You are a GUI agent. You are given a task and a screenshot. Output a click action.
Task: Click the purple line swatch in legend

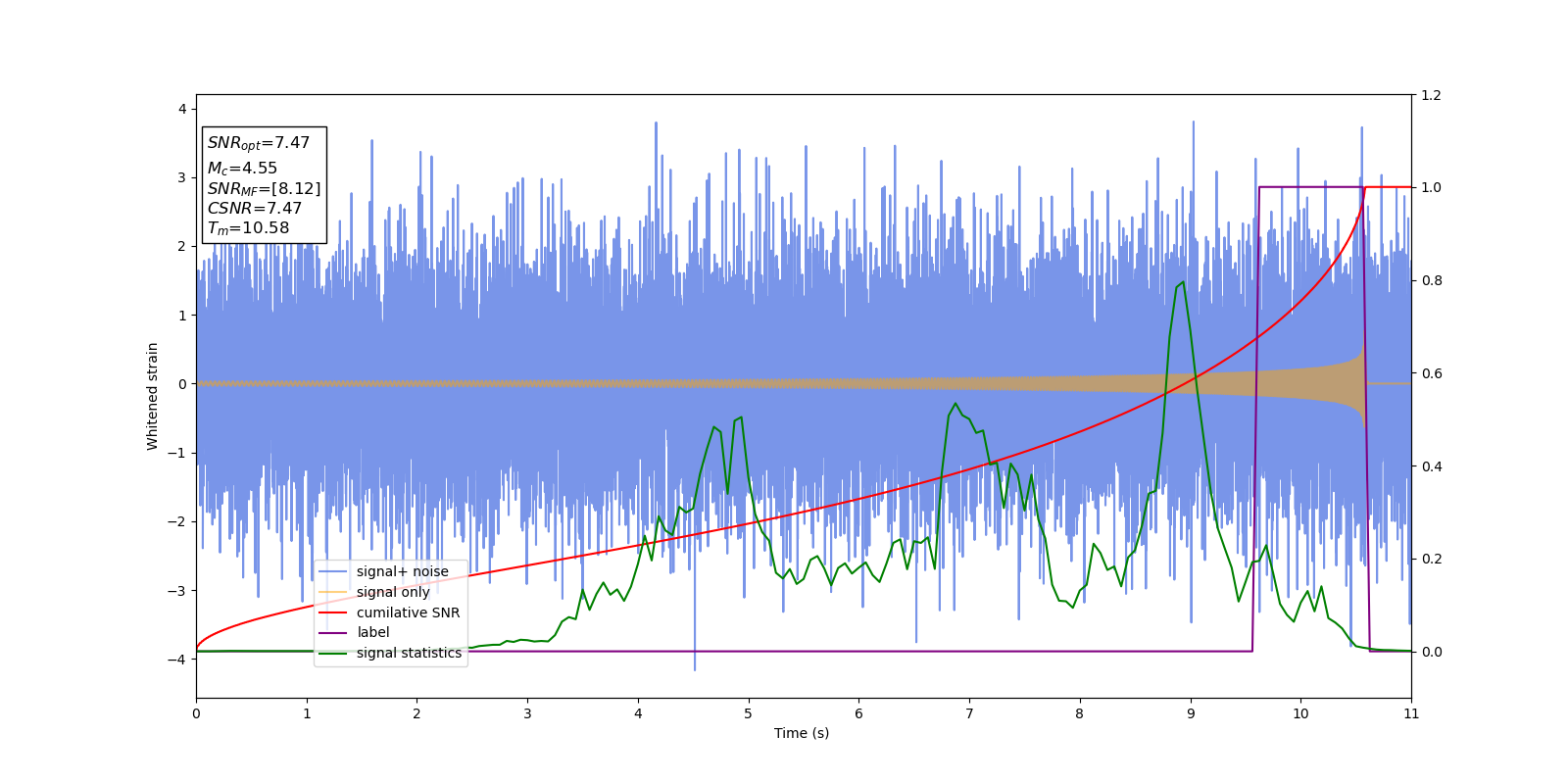(333, 632)
